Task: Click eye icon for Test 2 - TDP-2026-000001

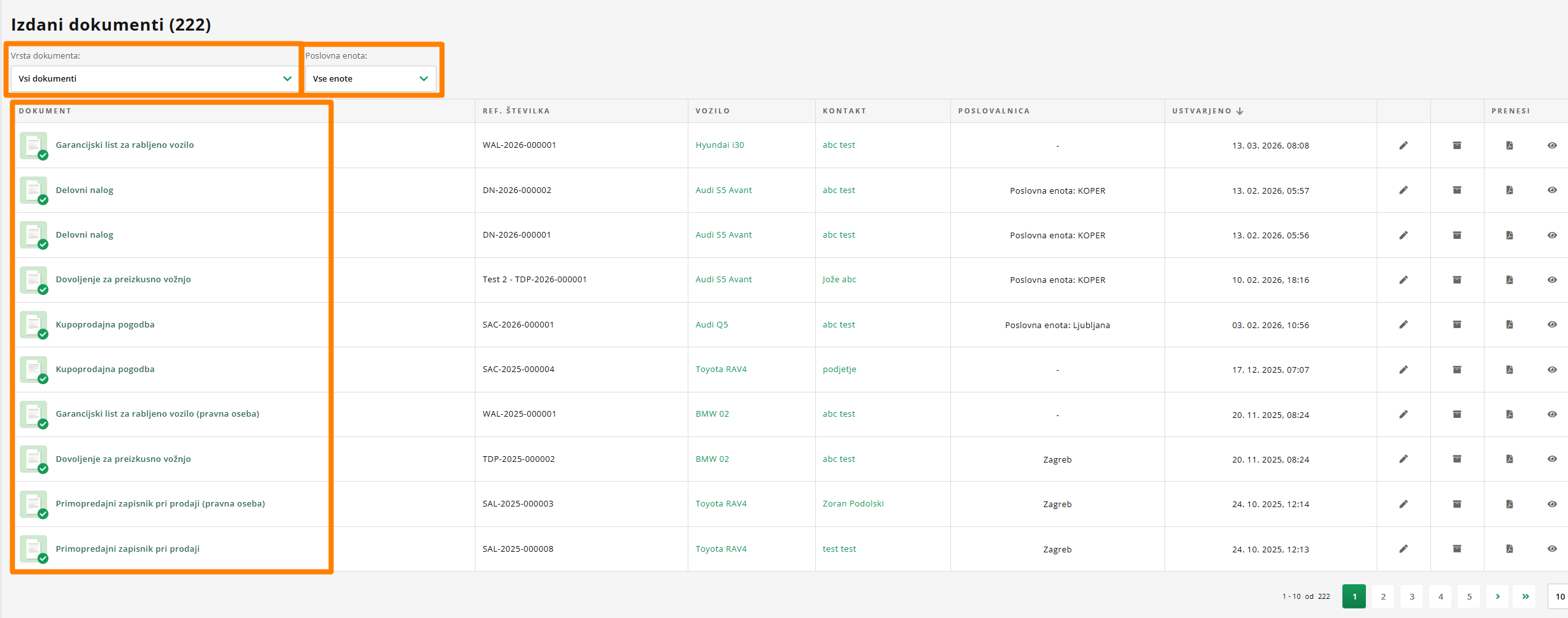Action: pyautogui.click(x=1552, y=280)
